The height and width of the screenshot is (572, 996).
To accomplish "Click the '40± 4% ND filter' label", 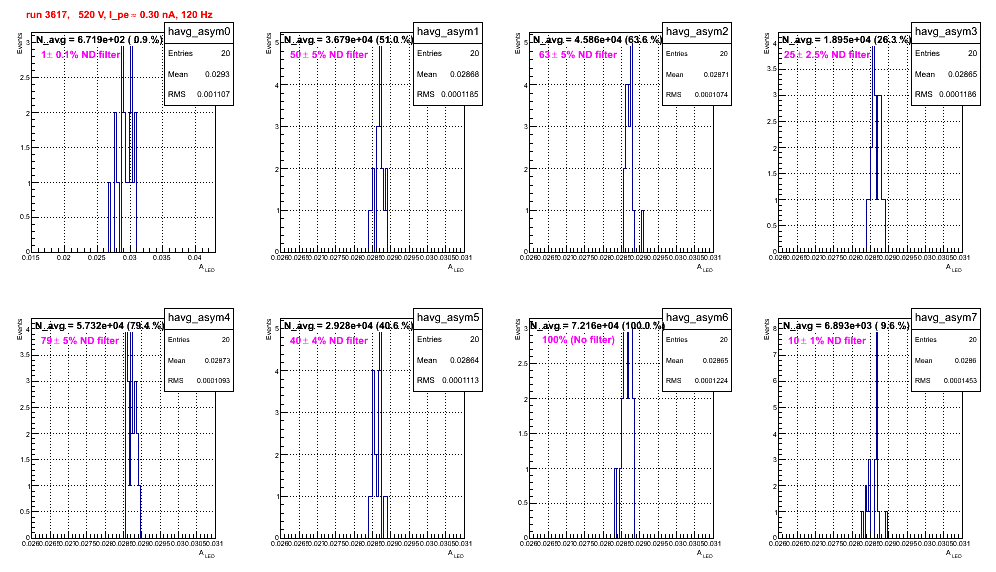I will point(329,341).
